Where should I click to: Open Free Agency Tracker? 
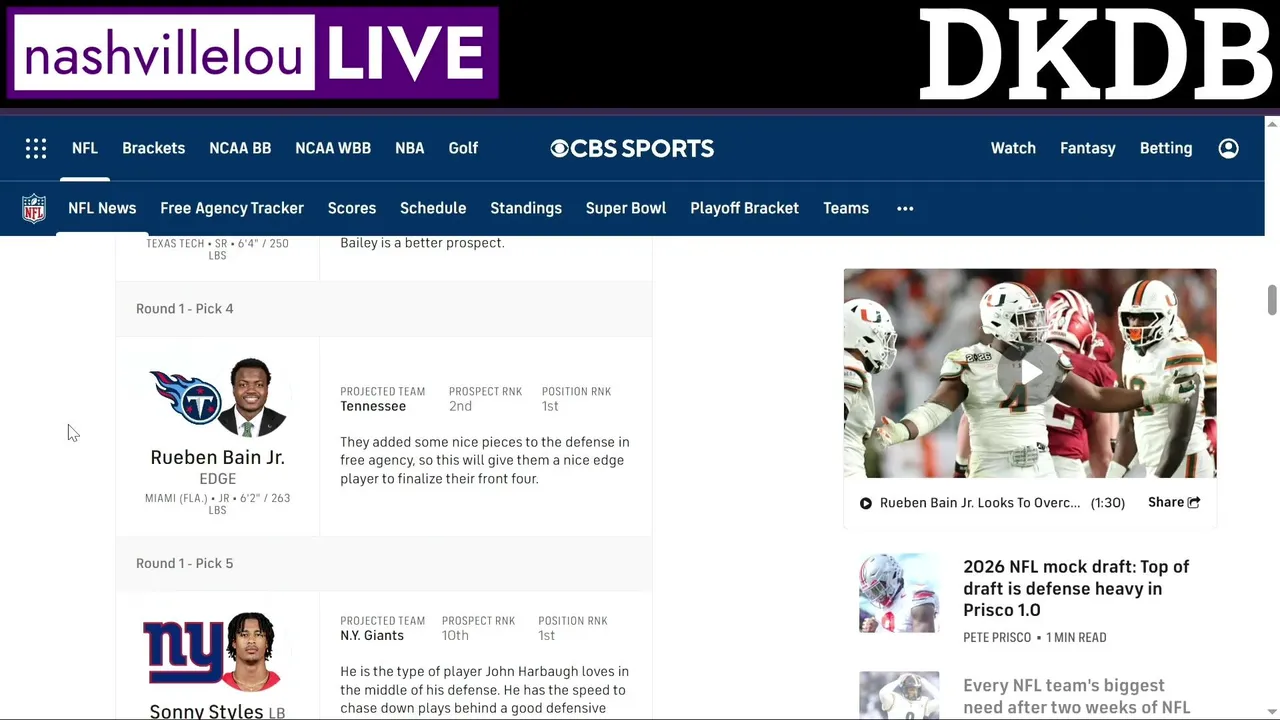point(232,208)
